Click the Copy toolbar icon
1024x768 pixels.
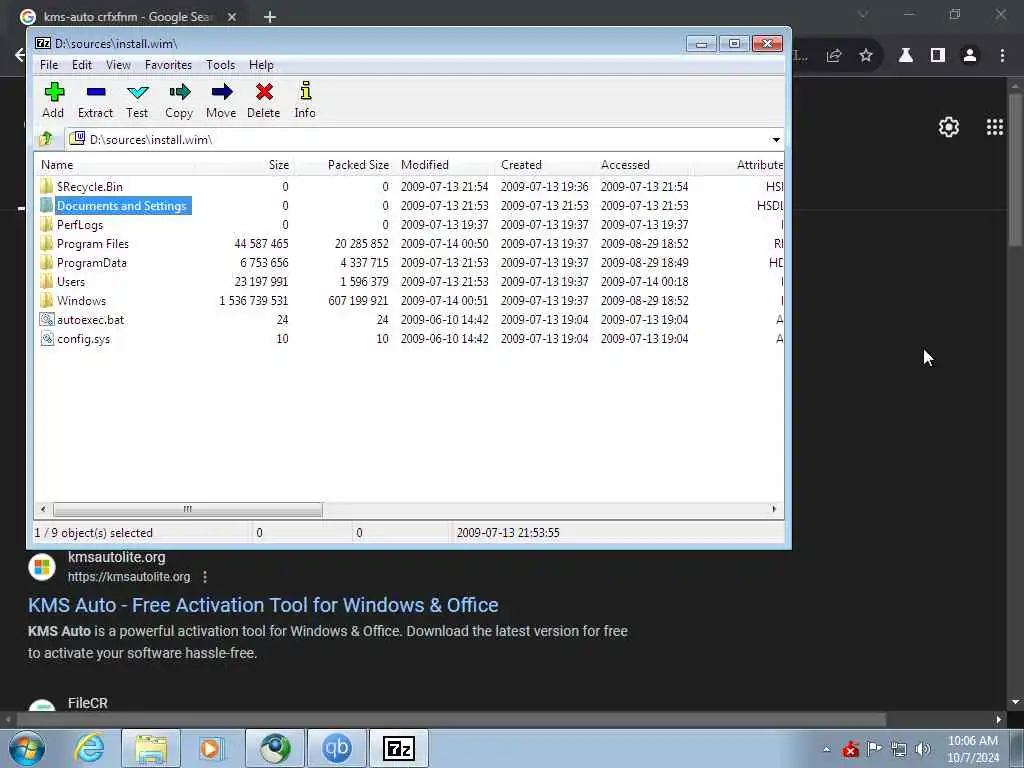tap(179, 100)
